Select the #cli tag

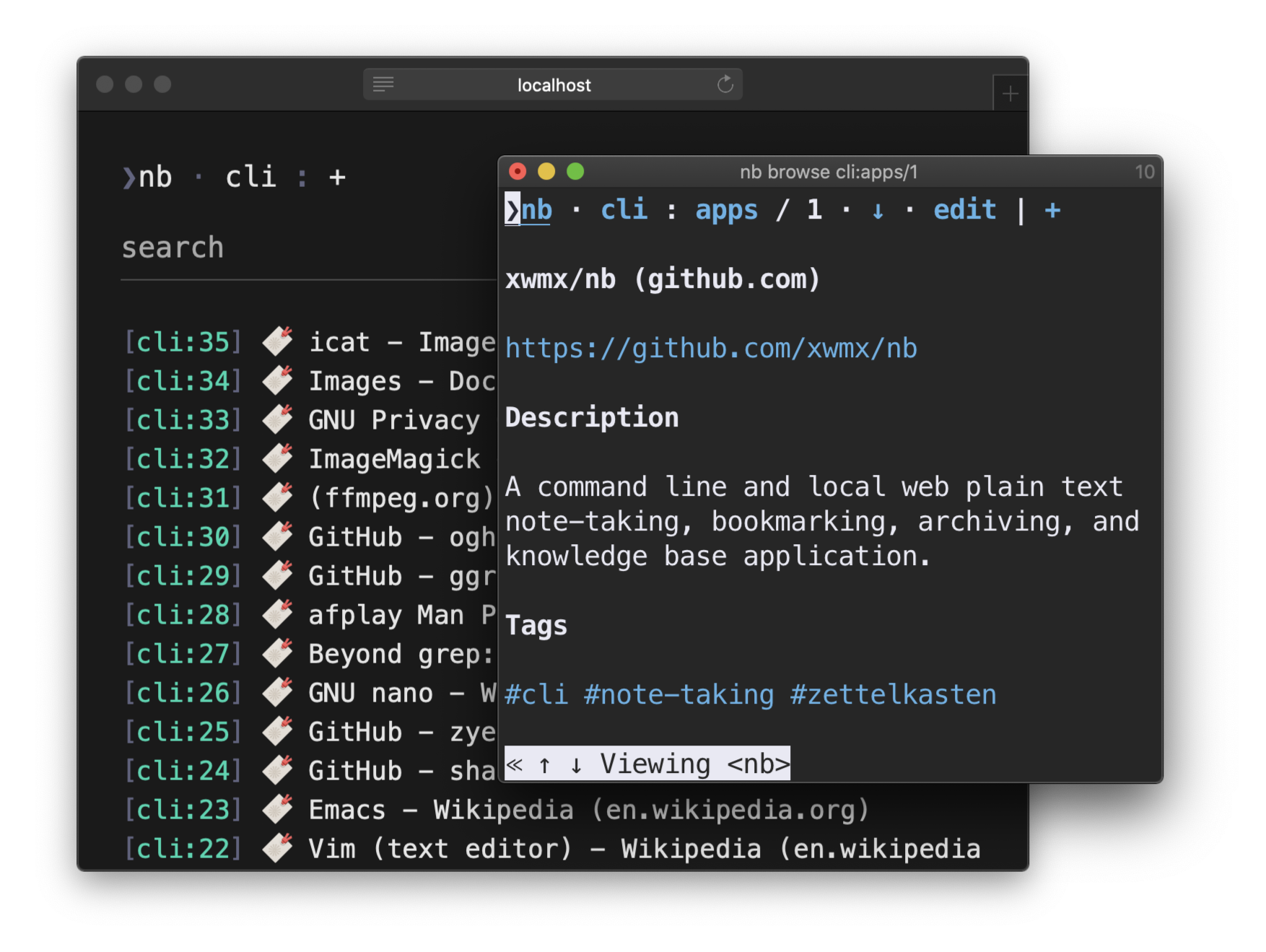pos(537,694)
